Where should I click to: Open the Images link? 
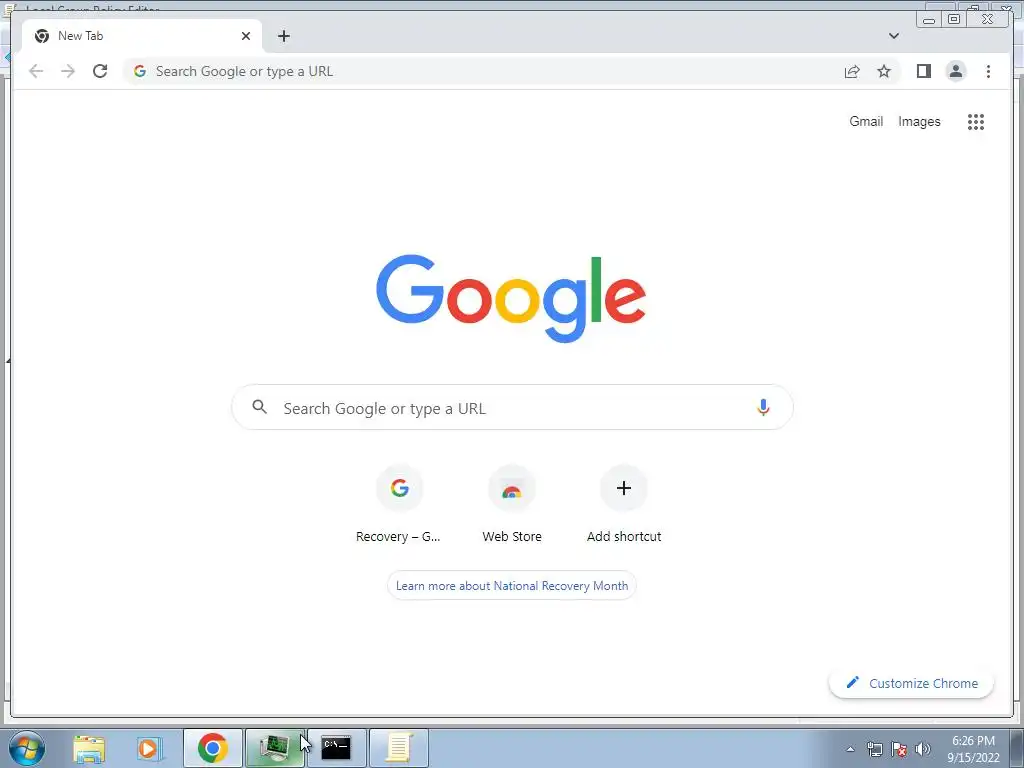point(919,121)
